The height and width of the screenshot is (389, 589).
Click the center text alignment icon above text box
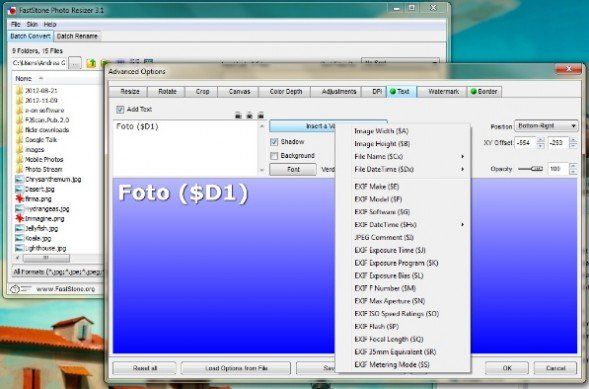pos(249,115)
